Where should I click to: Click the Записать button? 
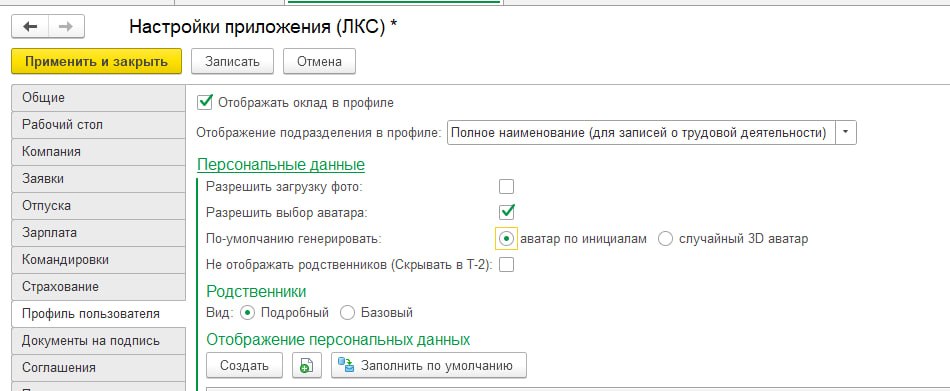coord(233,61)
